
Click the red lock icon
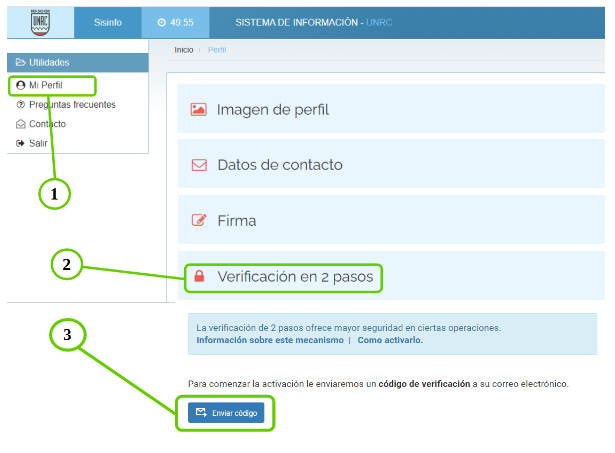point(199,276)
